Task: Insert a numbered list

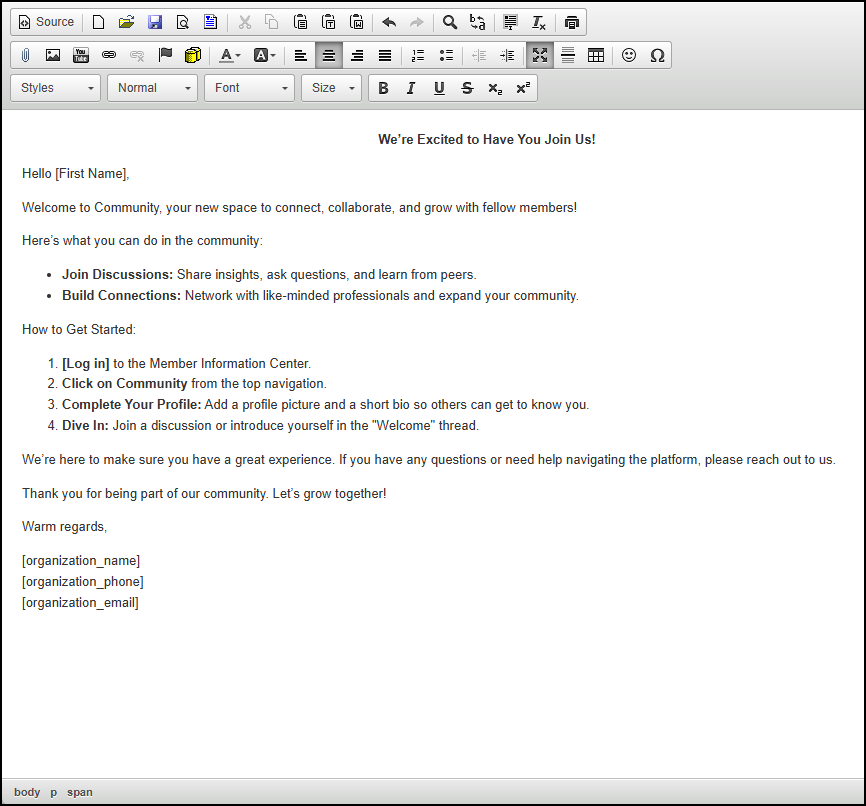Action: pyautogui.click(x=418, y=55)
